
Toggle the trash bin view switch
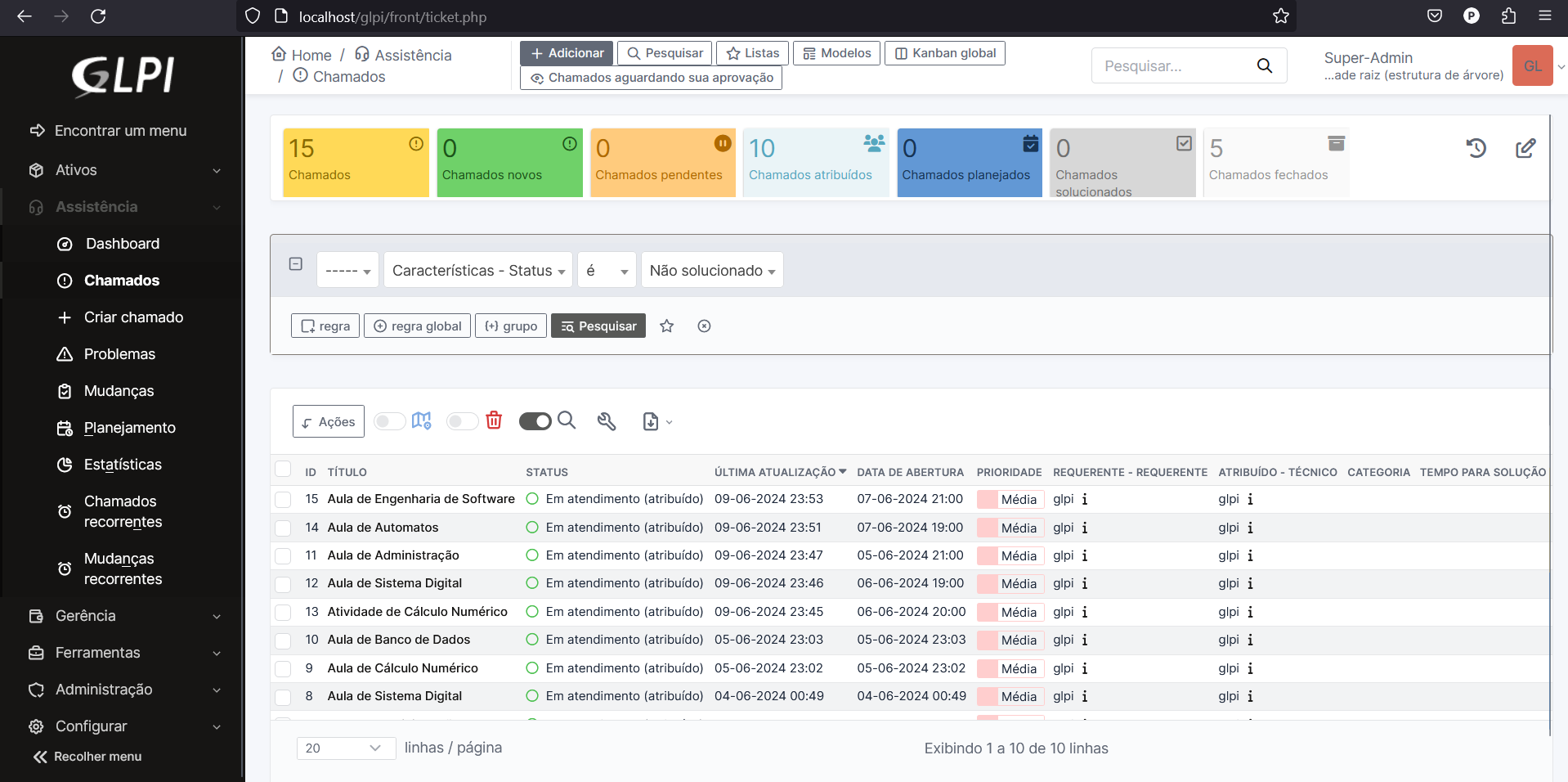coord(462,421)
